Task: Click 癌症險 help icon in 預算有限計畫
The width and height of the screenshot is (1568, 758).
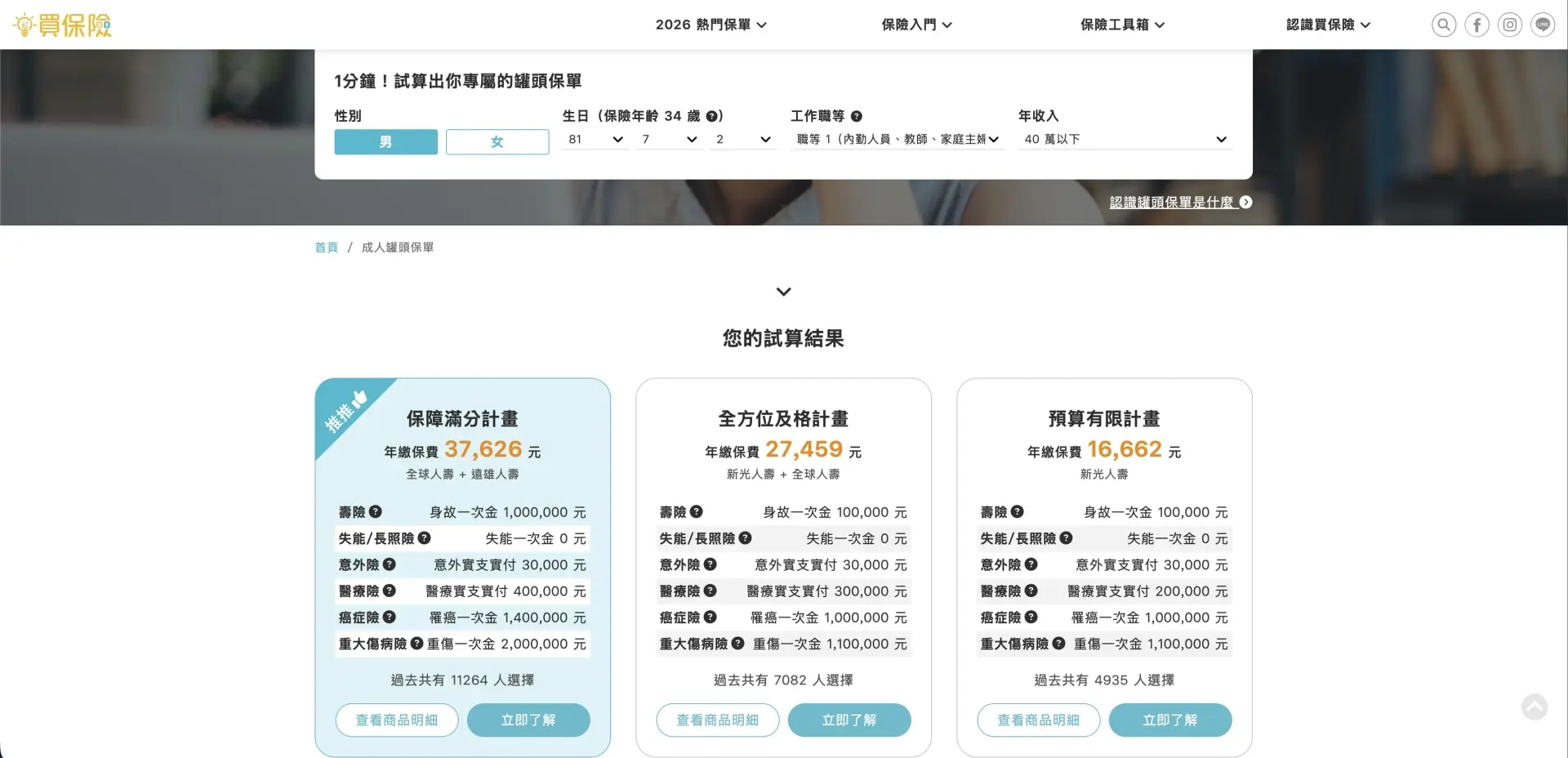Action: [x=1031, y=617]
